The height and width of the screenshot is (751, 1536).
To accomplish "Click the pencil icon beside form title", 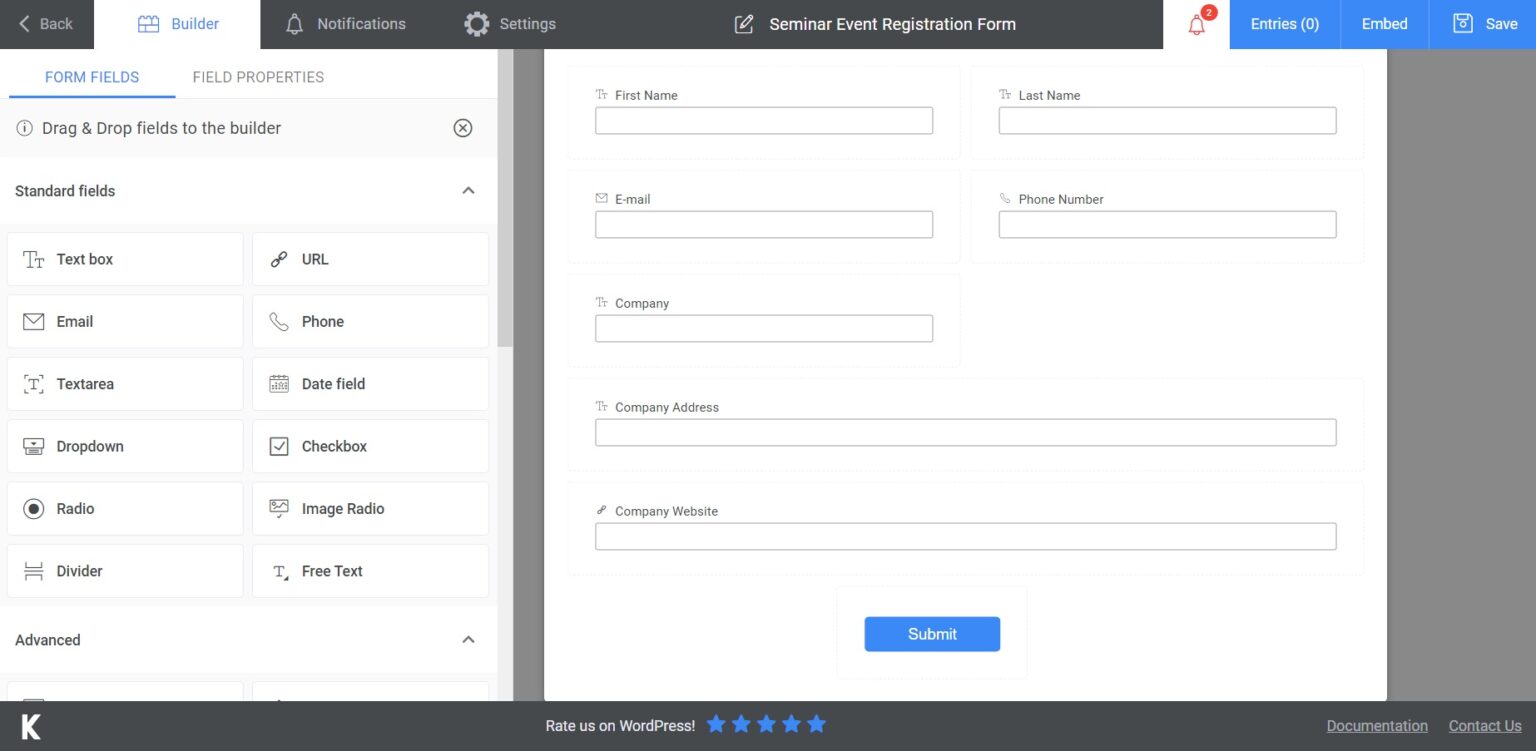I will pyautogui.click(x=744, y=24).
